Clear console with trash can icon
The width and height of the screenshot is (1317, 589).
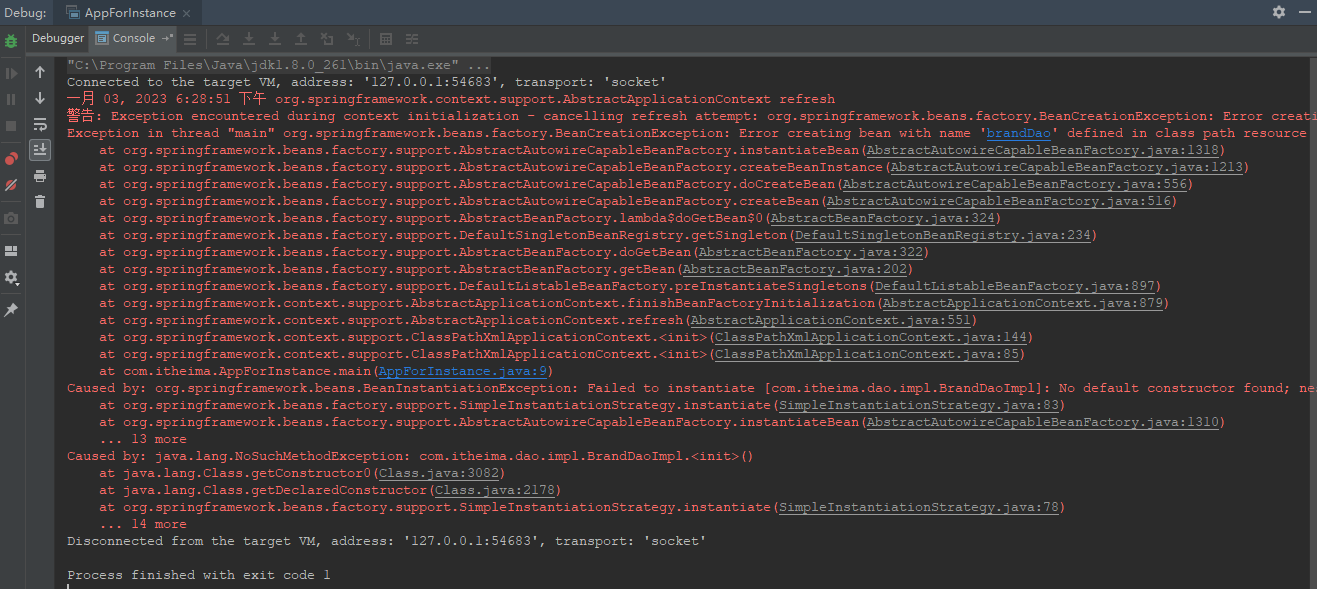pyautogui.click(x=40, y=202)
